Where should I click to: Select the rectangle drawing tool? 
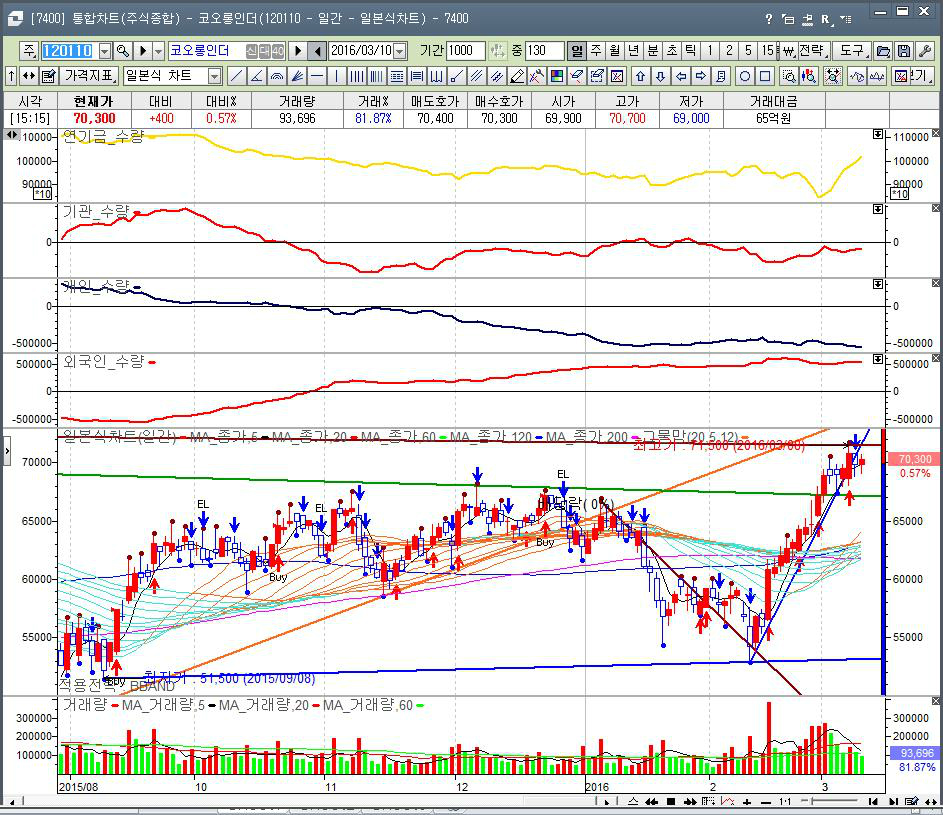pyautogui.click(x=764, y=76)
